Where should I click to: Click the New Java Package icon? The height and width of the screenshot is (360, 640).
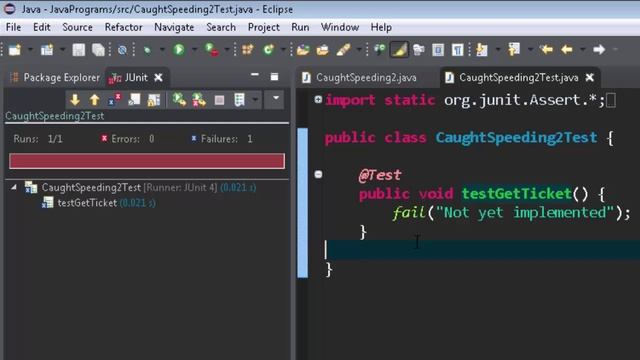click(247, 50)
